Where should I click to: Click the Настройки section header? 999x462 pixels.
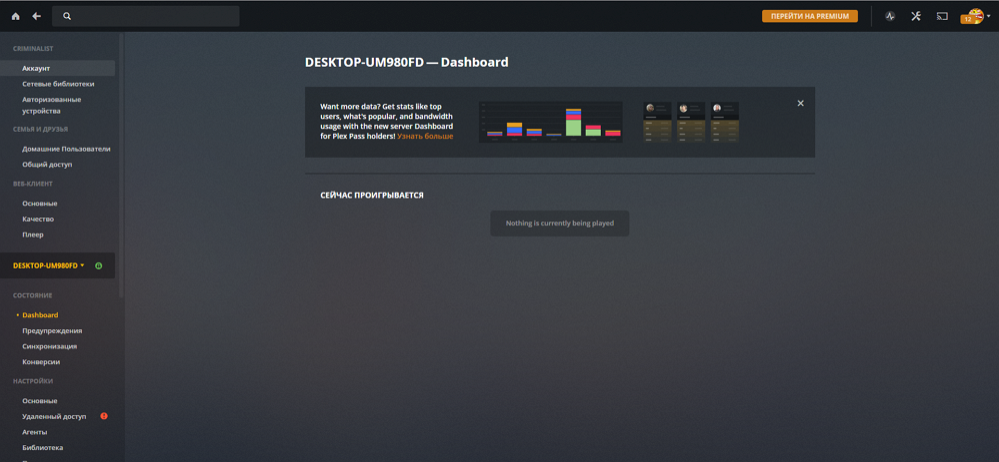[33, 381]
